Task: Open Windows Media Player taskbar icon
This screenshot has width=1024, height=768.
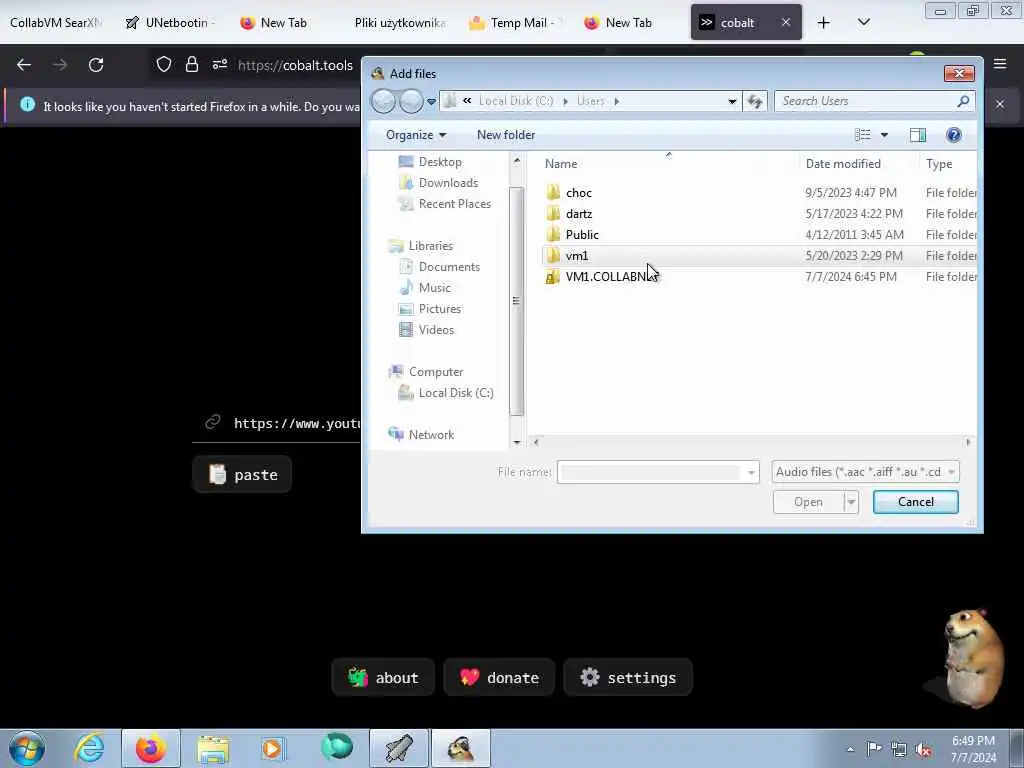Action: click(x=273, y=748)
